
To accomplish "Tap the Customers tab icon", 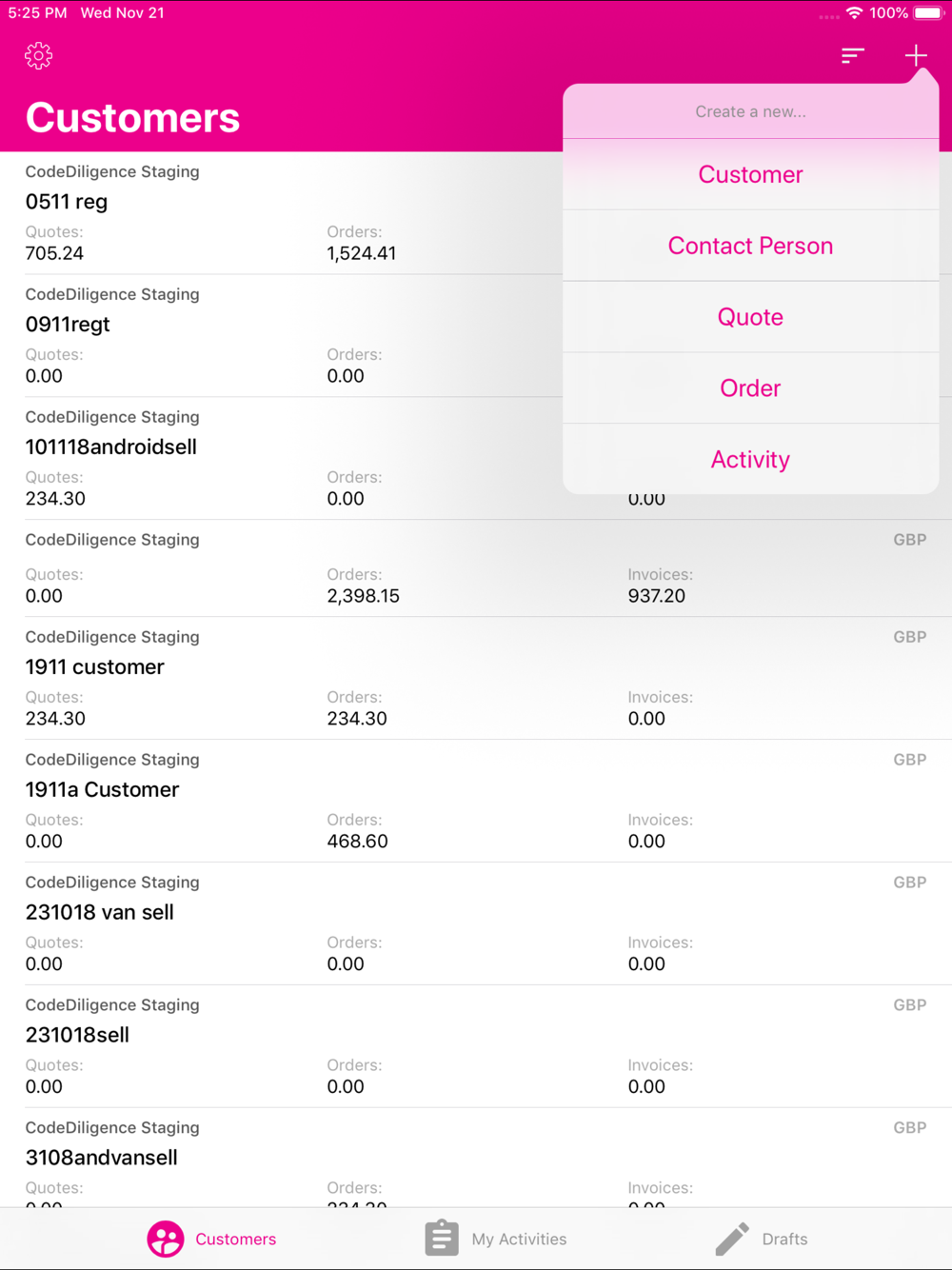I will [x=165, y=1239].
